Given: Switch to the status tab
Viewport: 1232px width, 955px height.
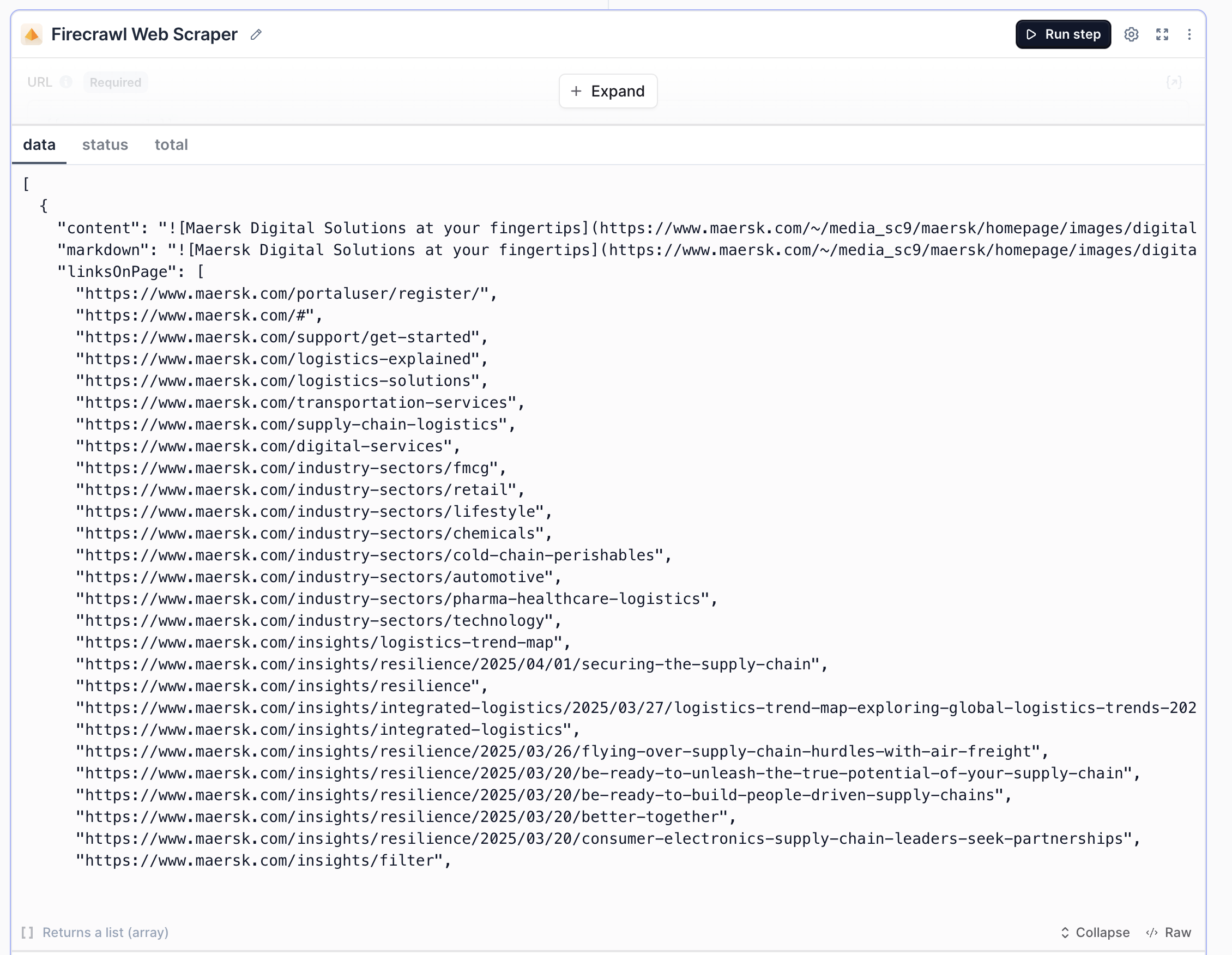Looking at the screenshot, I should [105, 145].
